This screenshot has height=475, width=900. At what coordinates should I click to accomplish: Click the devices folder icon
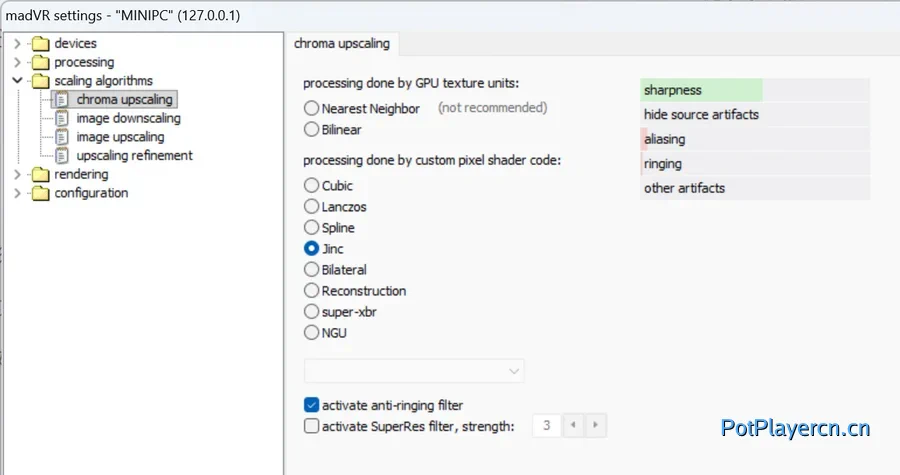click(40, 44)
